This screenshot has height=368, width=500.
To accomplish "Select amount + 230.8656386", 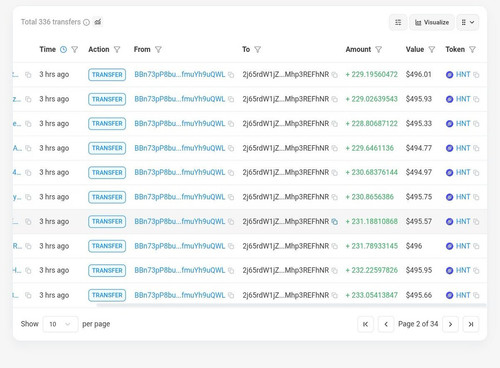I will pos(370,197).
